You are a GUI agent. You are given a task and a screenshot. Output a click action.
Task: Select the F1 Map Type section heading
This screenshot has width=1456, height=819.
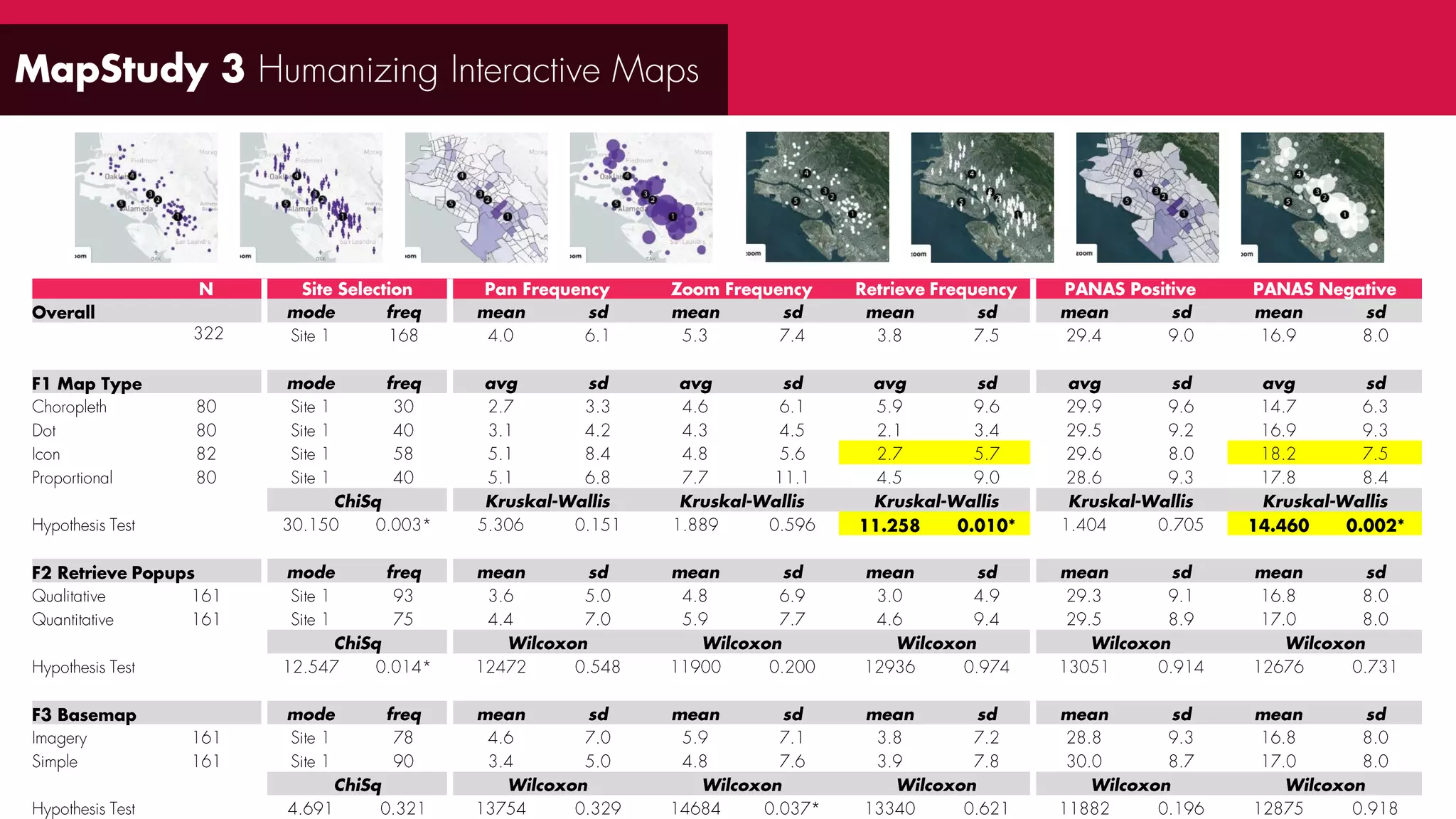click(x=87, y=383)
